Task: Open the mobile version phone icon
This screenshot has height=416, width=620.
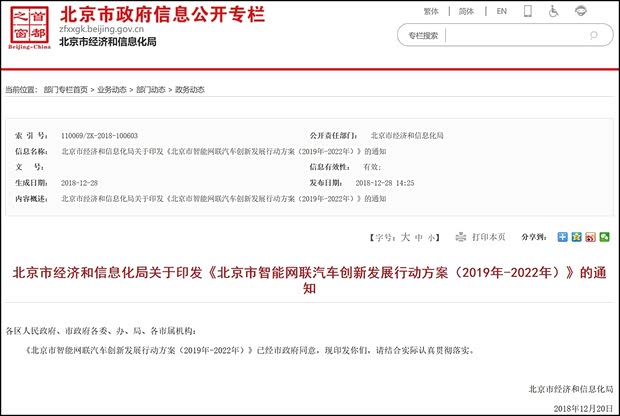Action: (527, 11)
